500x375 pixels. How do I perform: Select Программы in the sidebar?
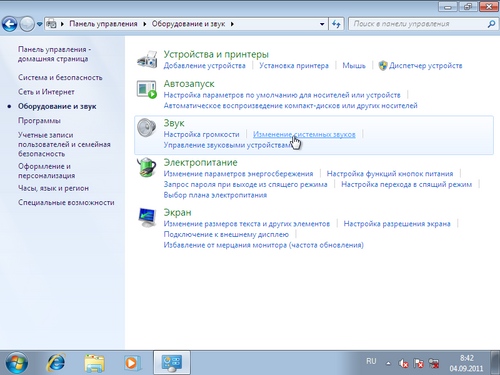coord(39,121)
